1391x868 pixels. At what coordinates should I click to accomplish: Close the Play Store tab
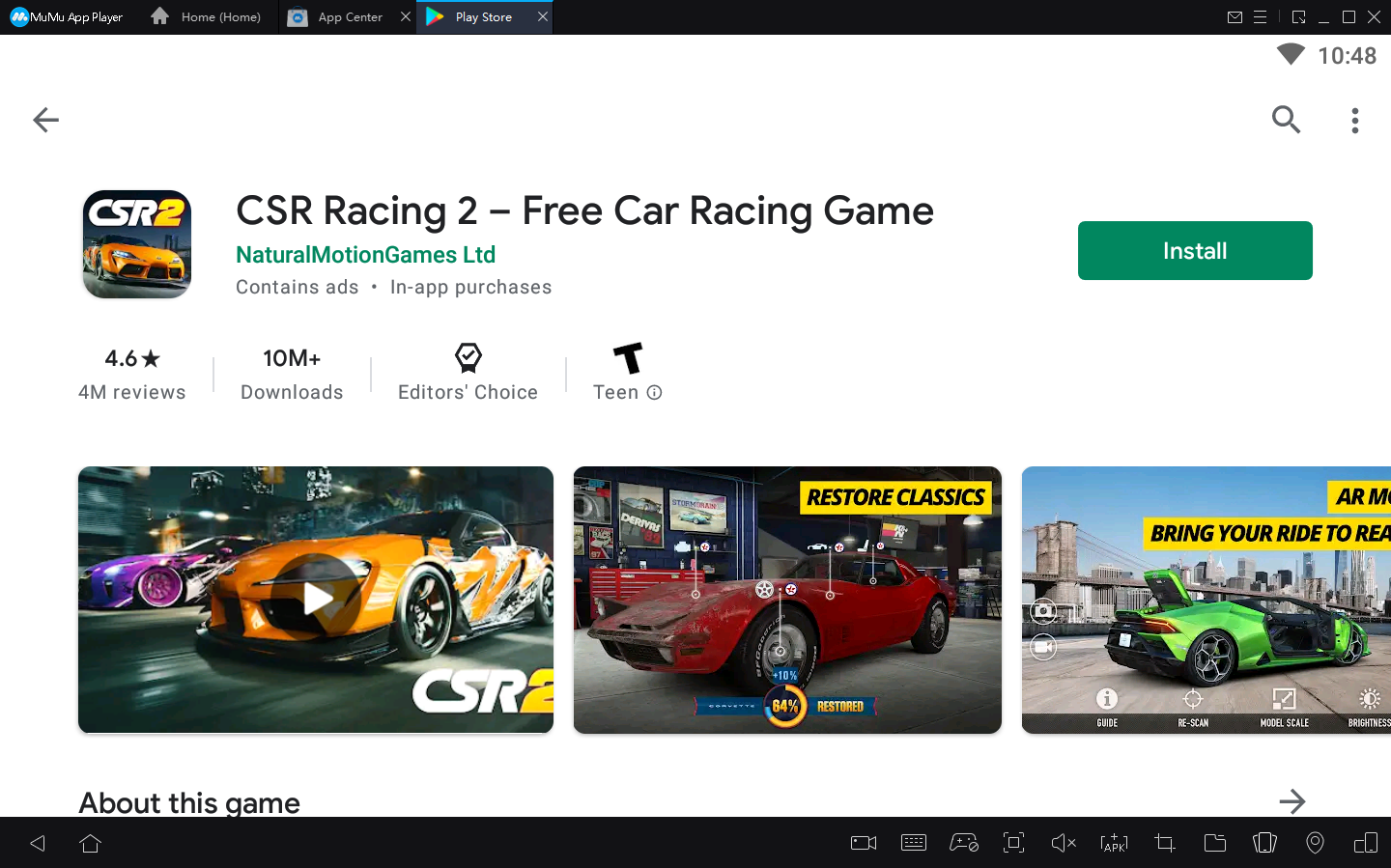pyautogui.click(x=543, y=16)
